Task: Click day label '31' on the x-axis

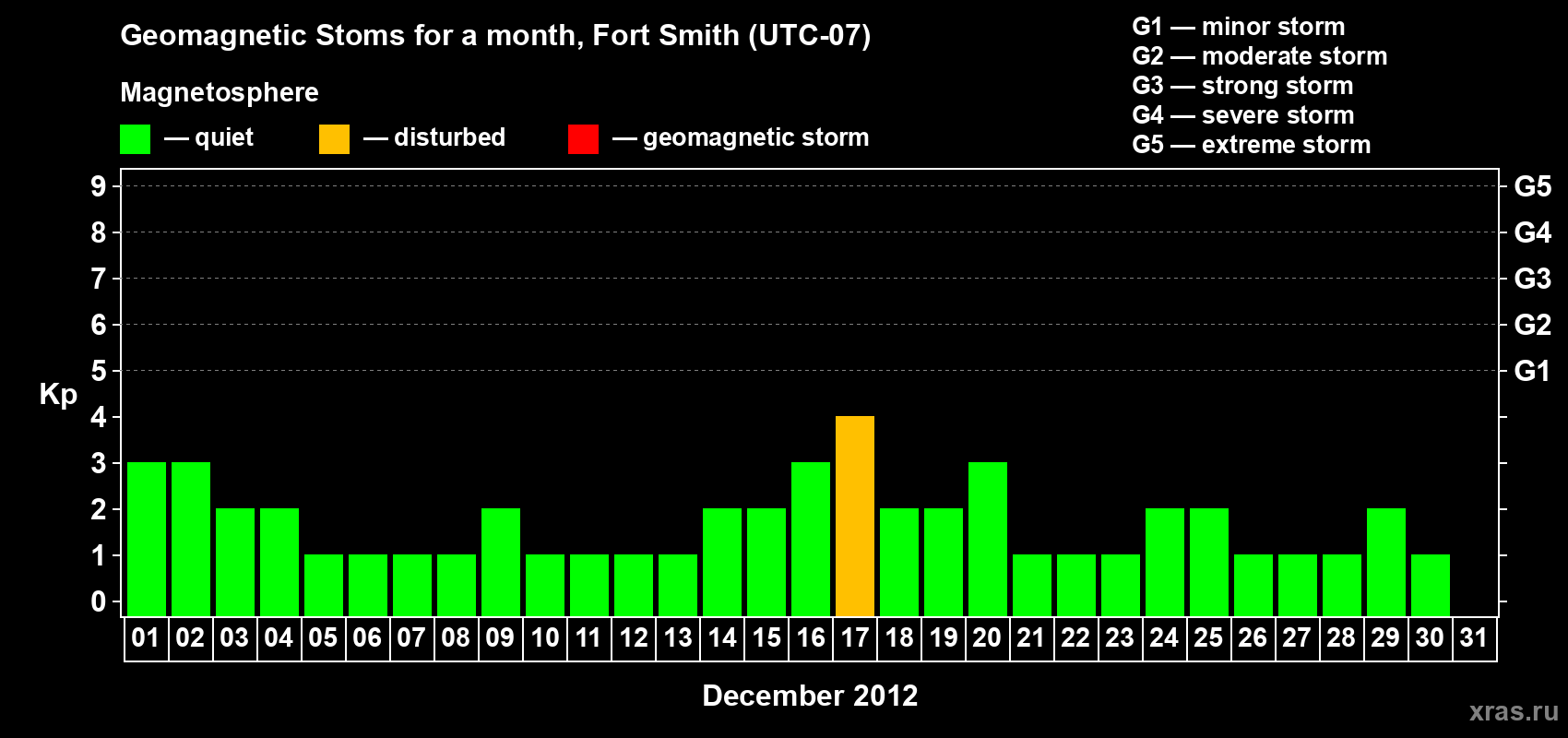Action: pyautogui.click(x=1474, y=637)
